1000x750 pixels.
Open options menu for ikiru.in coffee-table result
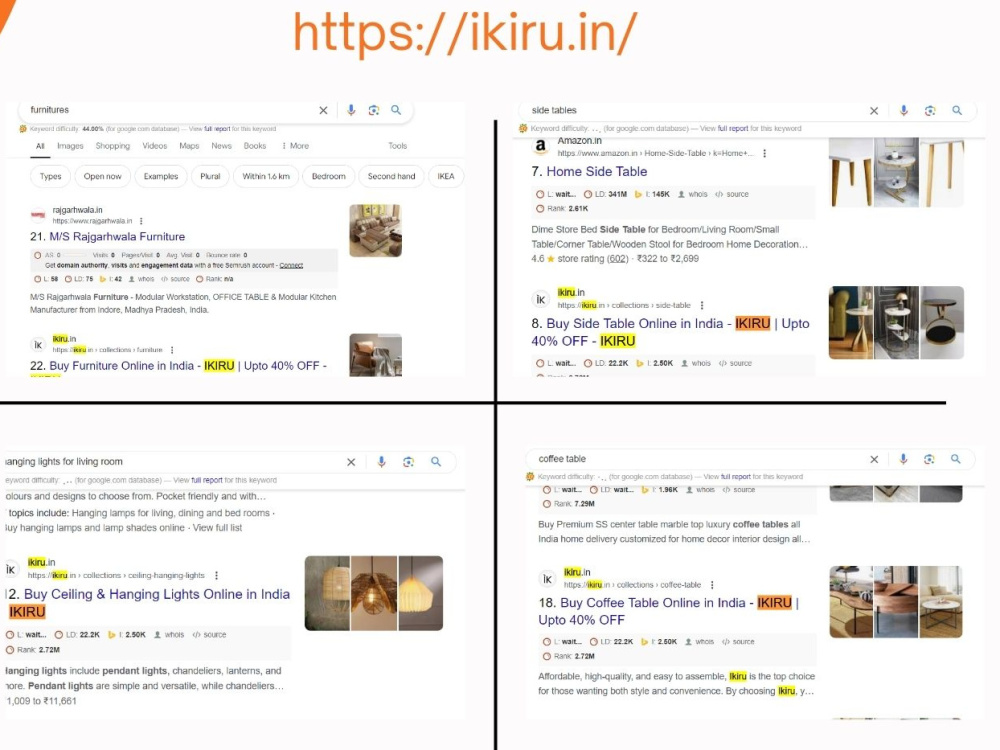tap(712, 585)
